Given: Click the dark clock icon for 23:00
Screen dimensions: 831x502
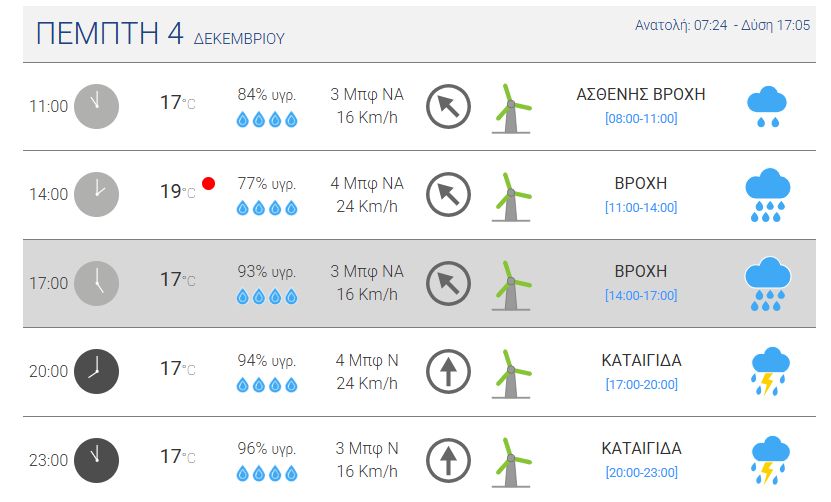Looking at the screenshot, I should (x=96, y=460).
